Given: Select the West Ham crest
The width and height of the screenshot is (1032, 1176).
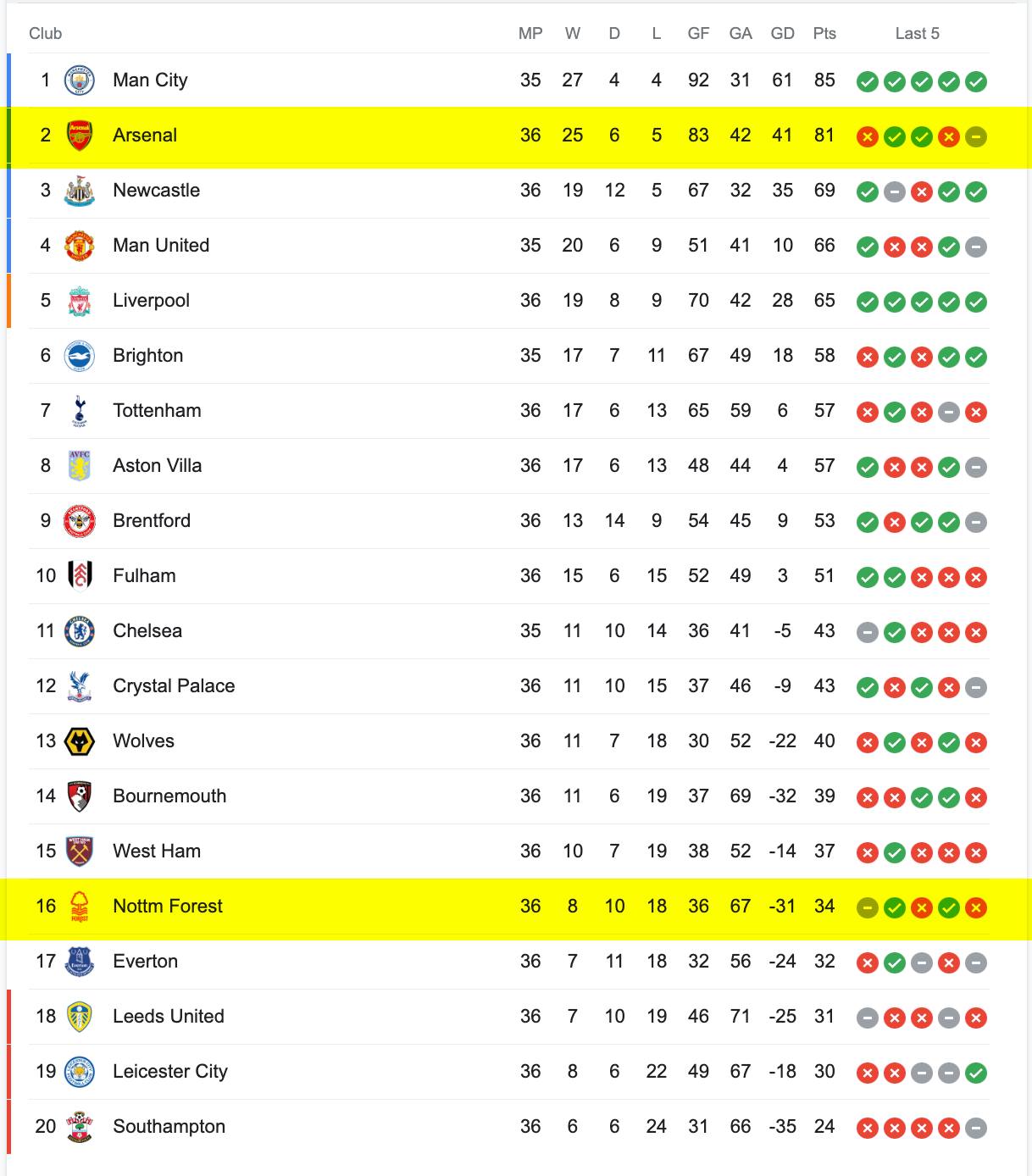Looking at the screenshot, I should (80, 851).
